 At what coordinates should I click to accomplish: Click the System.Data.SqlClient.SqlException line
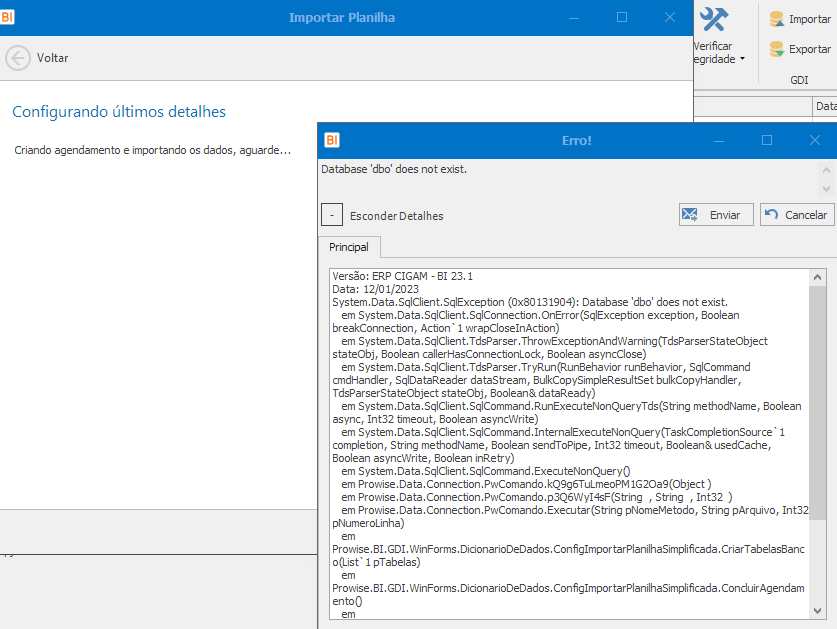pos(530,302)
